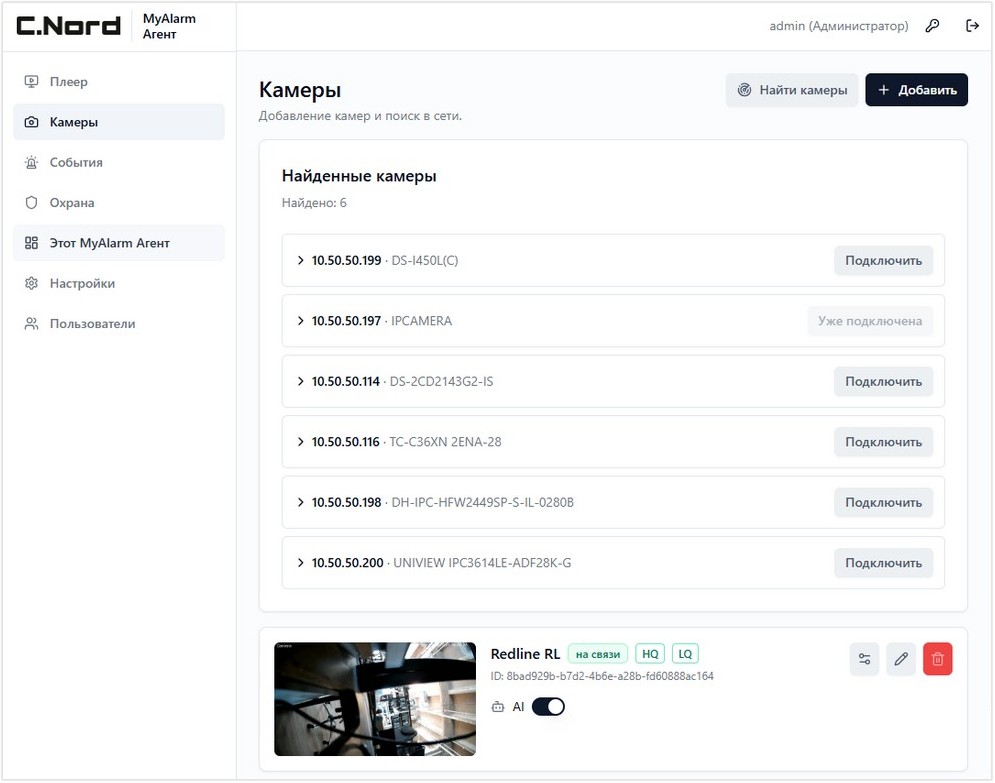Open the Плеер menu label in the sidebar
This screenshot has width=995, height=783.
[69, 82]
